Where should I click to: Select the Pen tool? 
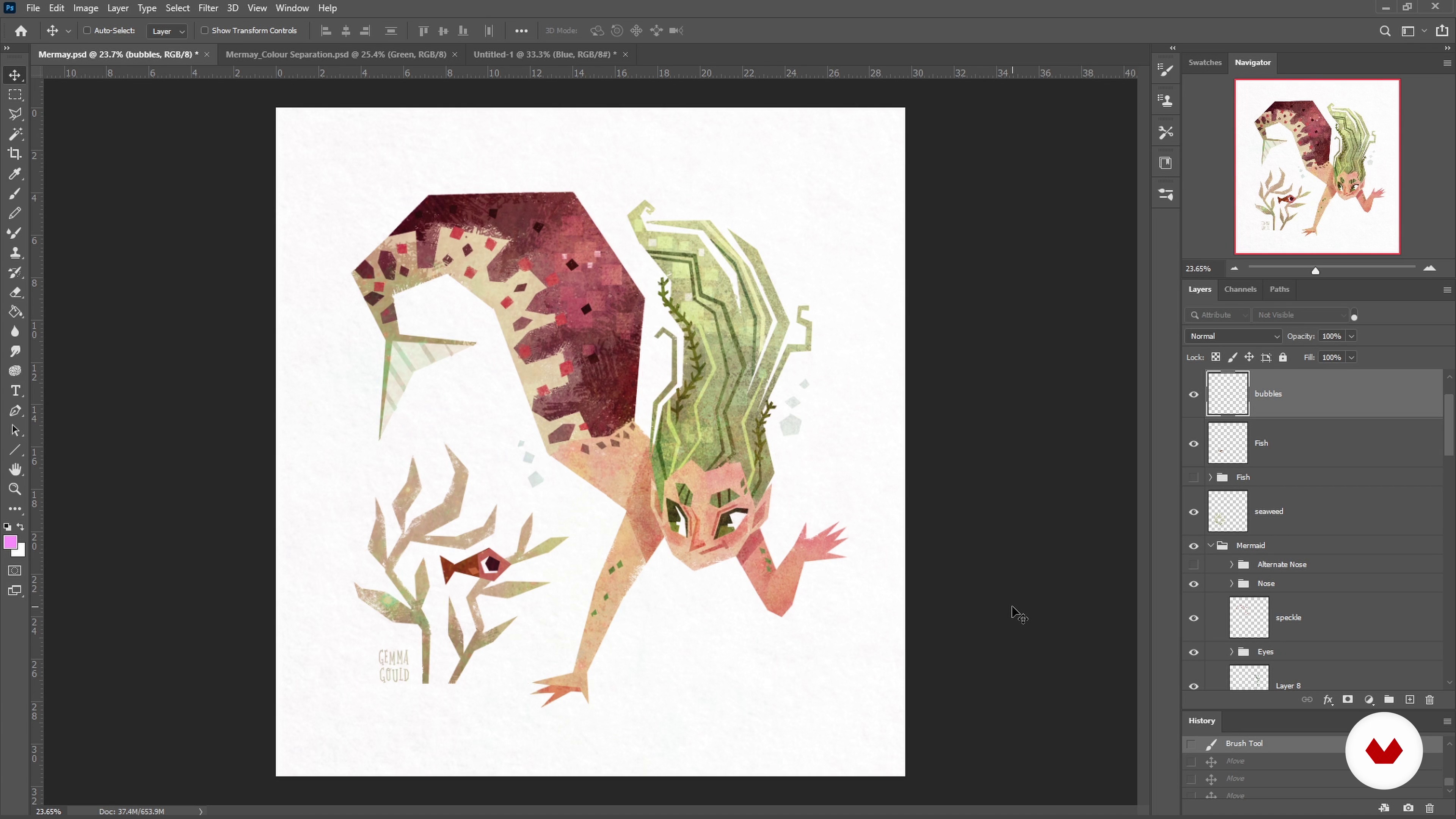(x=15, y=411)
